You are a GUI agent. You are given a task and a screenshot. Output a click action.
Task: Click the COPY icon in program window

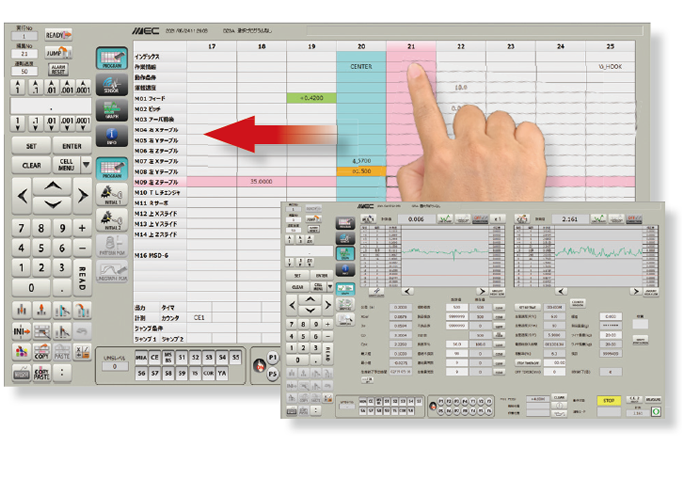point(42,352)
